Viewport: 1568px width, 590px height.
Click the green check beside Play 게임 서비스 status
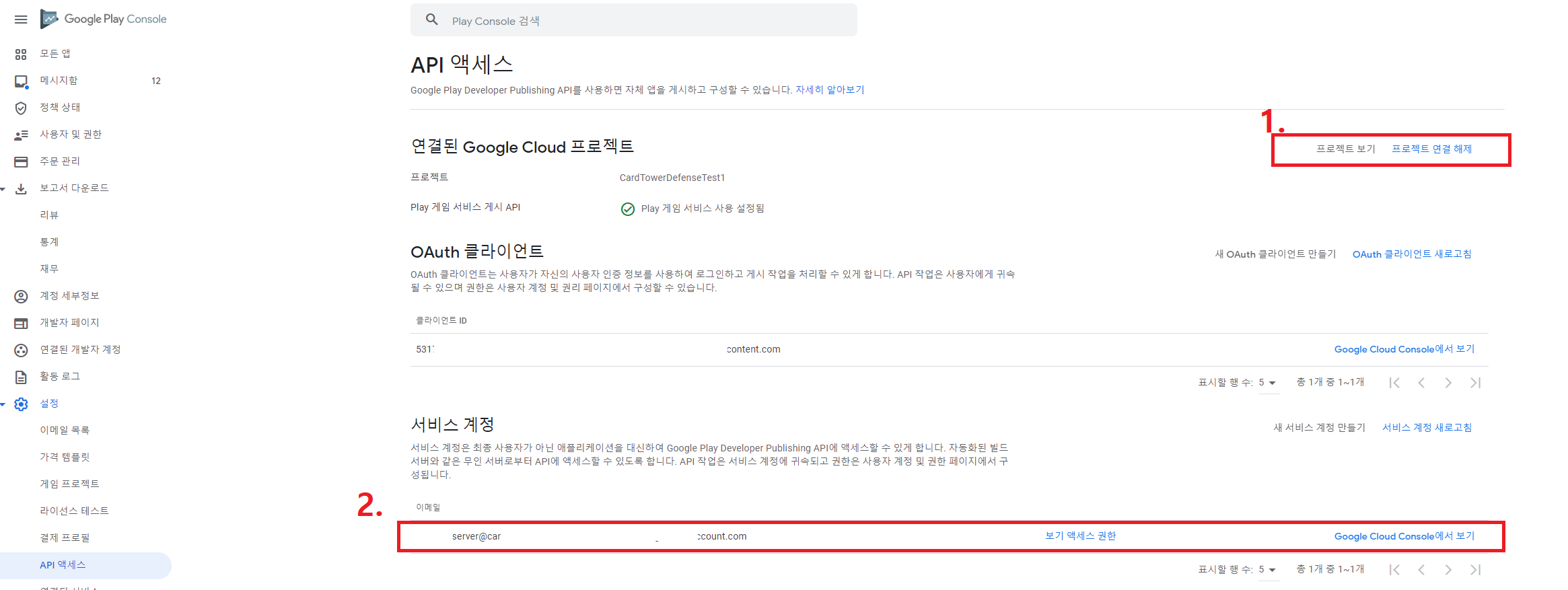[628, 209]
